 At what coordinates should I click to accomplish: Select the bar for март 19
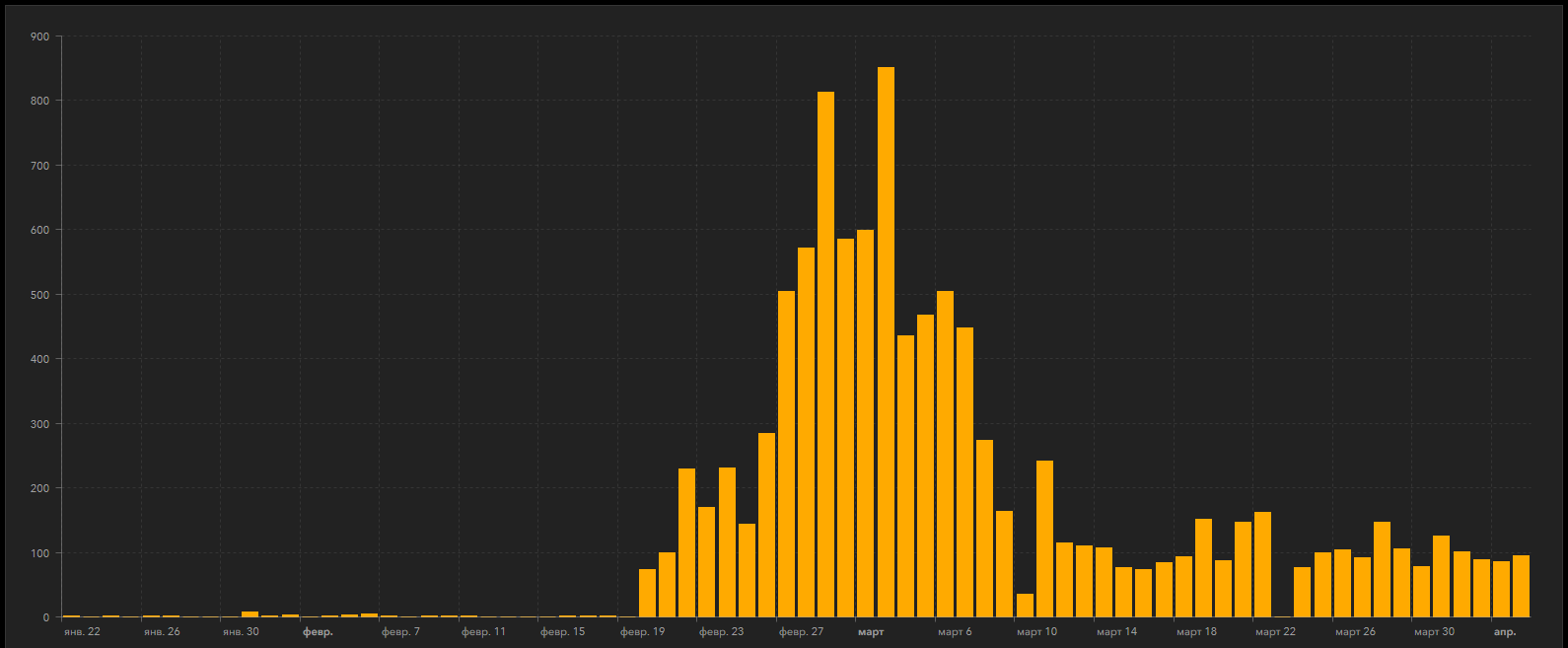[1203, 568]
